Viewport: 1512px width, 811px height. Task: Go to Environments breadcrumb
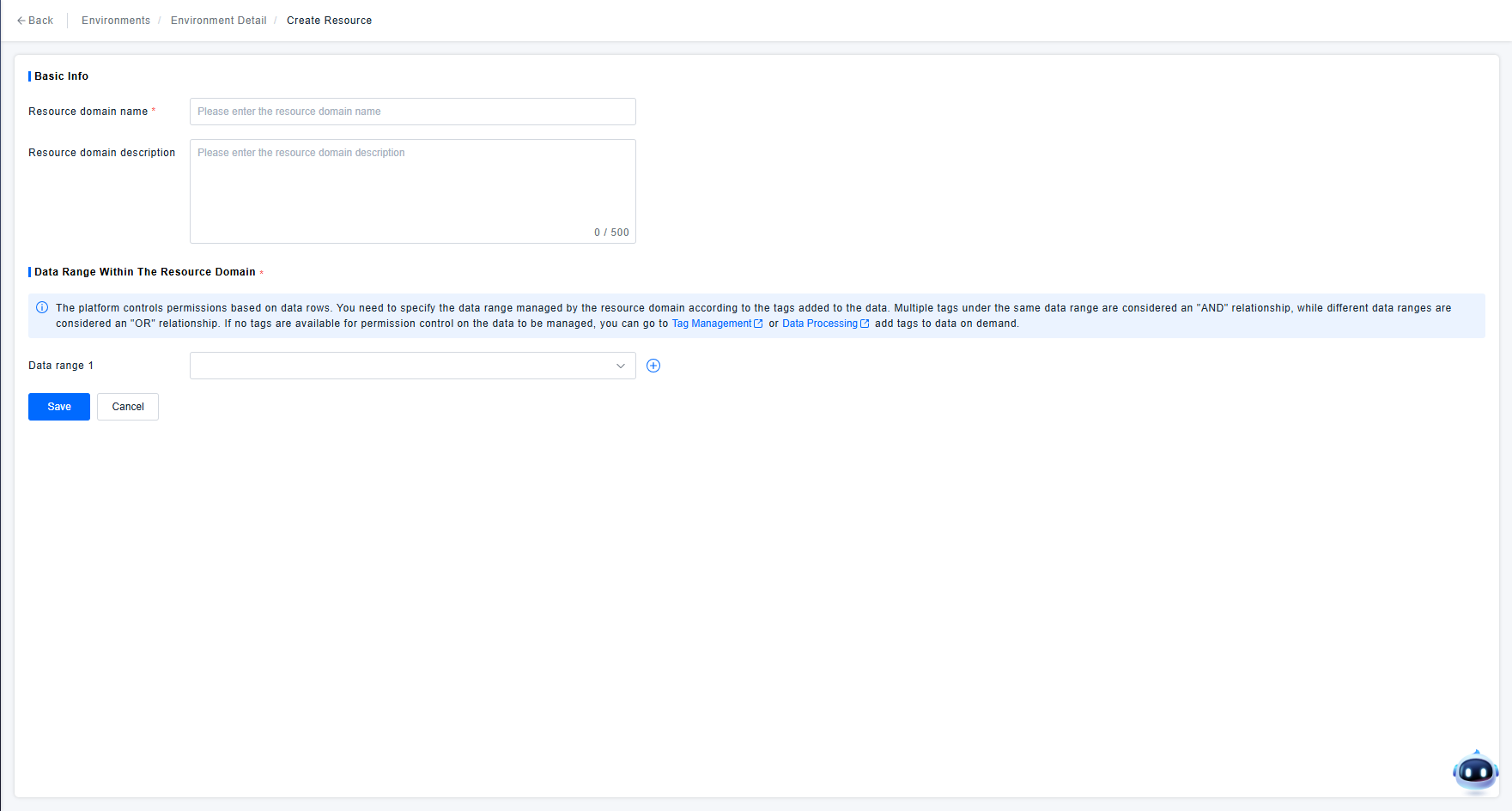click(x=116, y=21)
